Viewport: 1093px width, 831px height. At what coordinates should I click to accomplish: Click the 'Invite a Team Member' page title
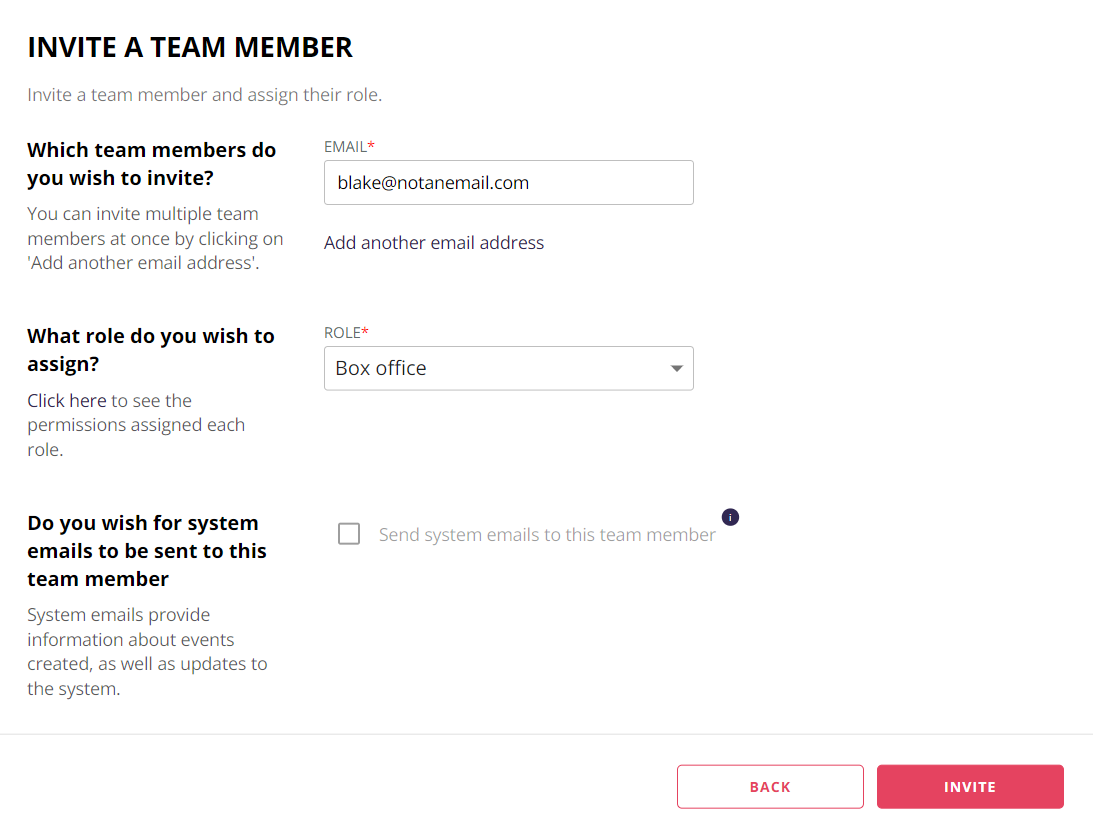(x=190, y=47)
